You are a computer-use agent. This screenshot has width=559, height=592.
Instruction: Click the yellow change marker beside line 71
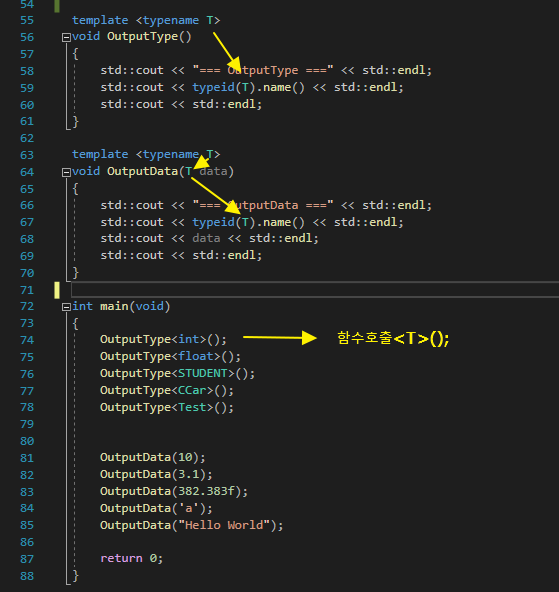pos(57,290)
